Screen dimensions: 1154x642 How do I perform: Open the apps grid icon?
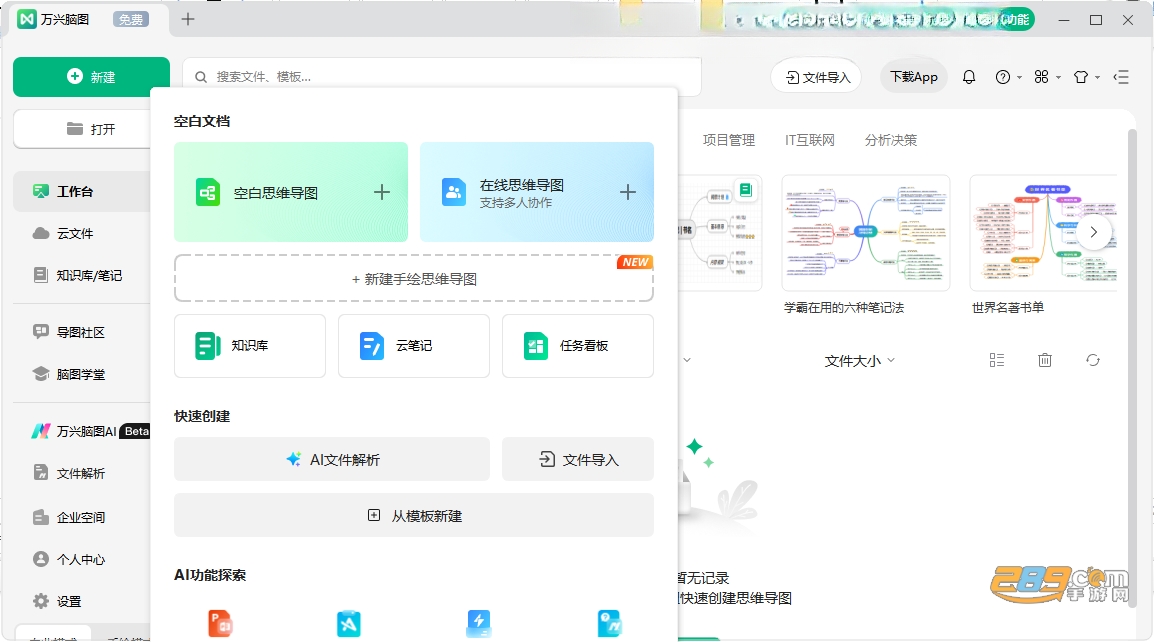tap(1041, 77)
